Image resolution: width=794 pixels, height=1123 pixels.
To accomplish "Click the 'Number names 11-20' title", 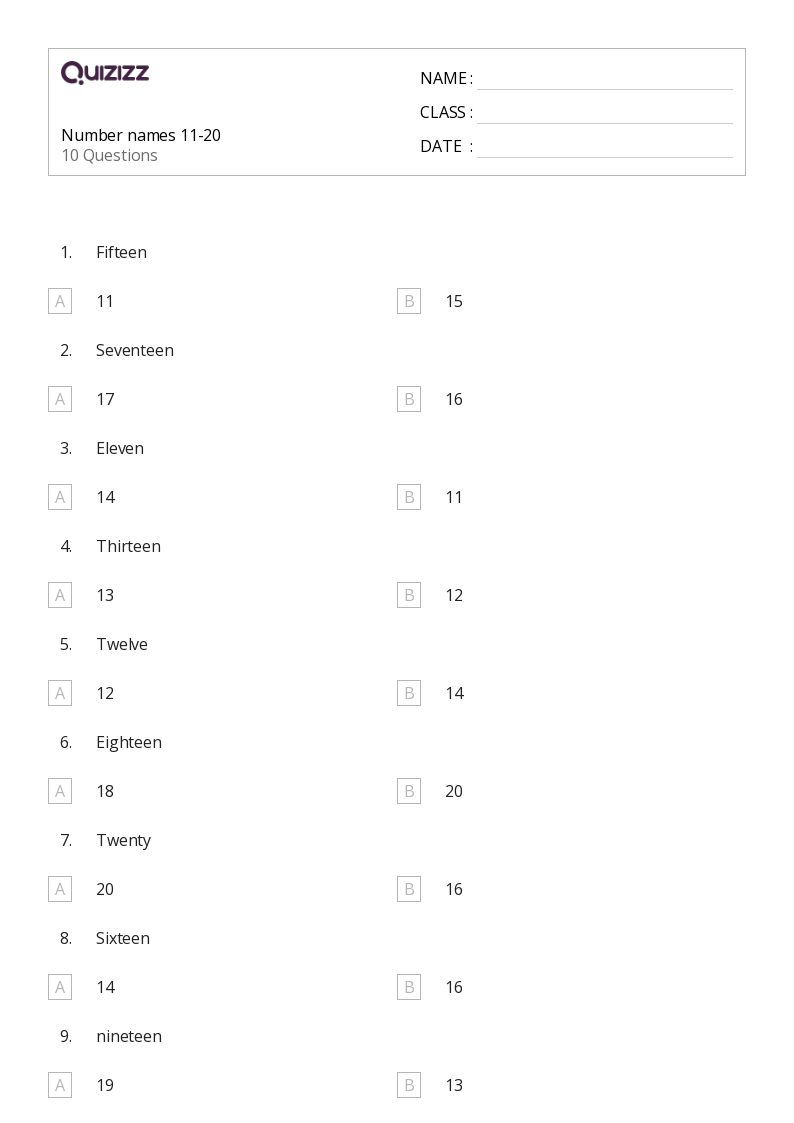I will pyautogui.click(x=141, y=135).
